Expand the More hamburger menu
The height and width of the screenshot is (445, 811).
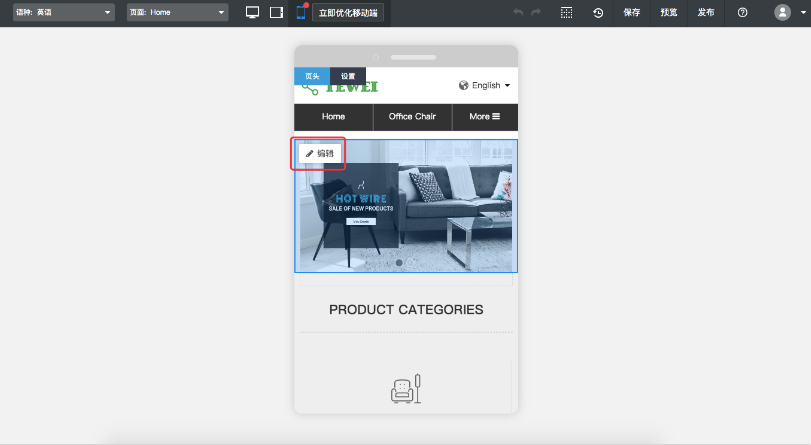[x=484, y=117]
